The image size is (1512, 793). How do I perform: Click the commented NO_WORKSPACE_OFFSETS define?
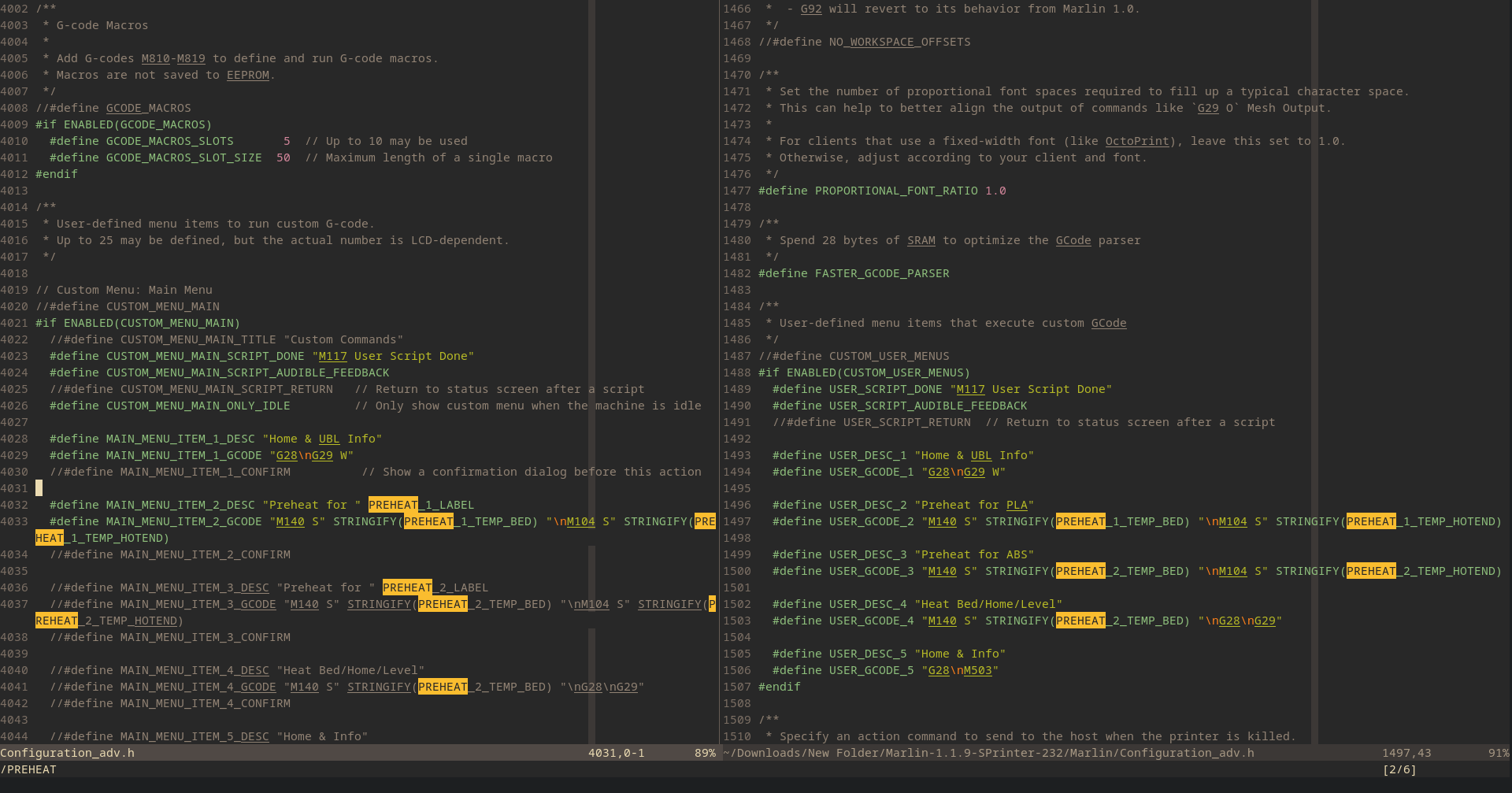click(x=899, y=42)
